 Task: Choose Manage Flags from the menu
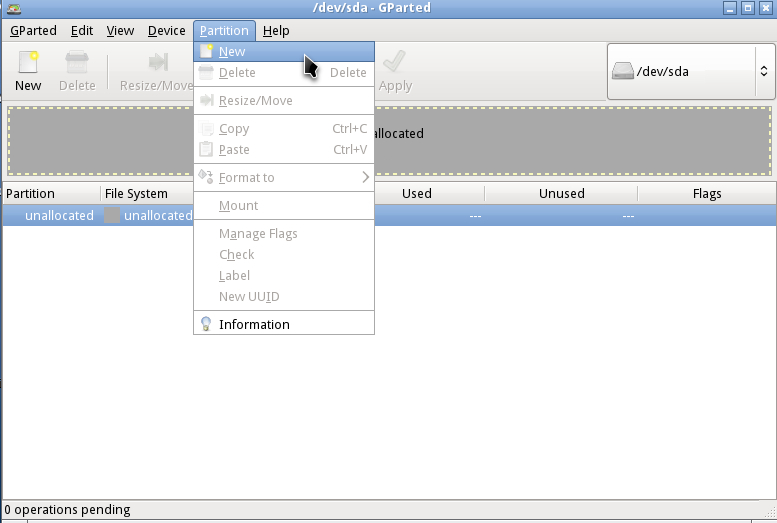click(284, 233)
